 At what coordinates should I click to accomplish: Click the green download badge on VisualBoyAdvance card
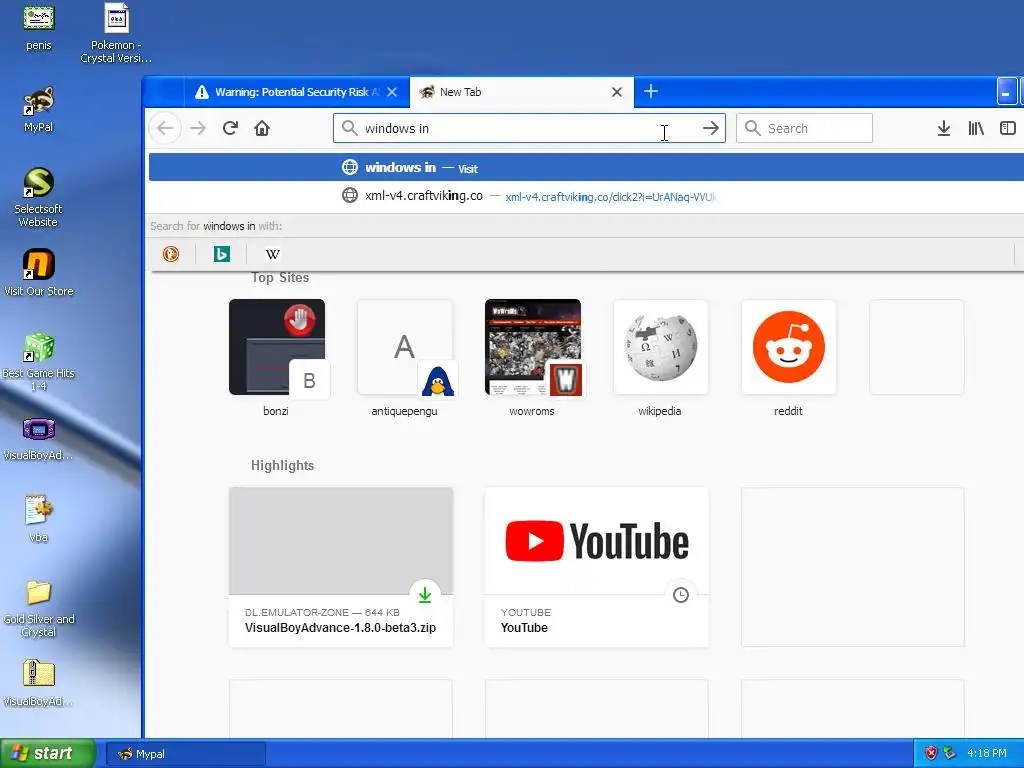pos(424,595)
